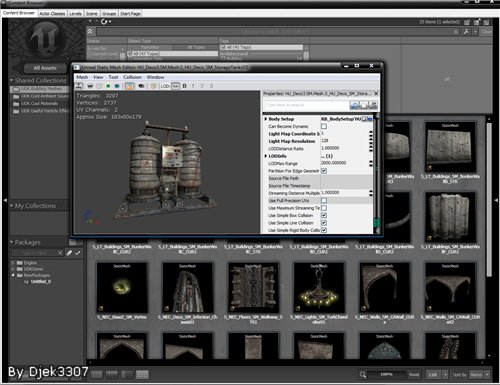Switch to Start Page tab
The image size is (500, 385).
tap(130, 14)
